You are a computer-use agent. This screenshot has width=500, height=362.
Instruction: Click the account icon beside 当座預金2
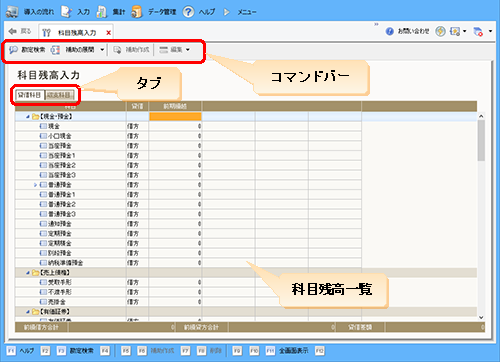[43, 165]
